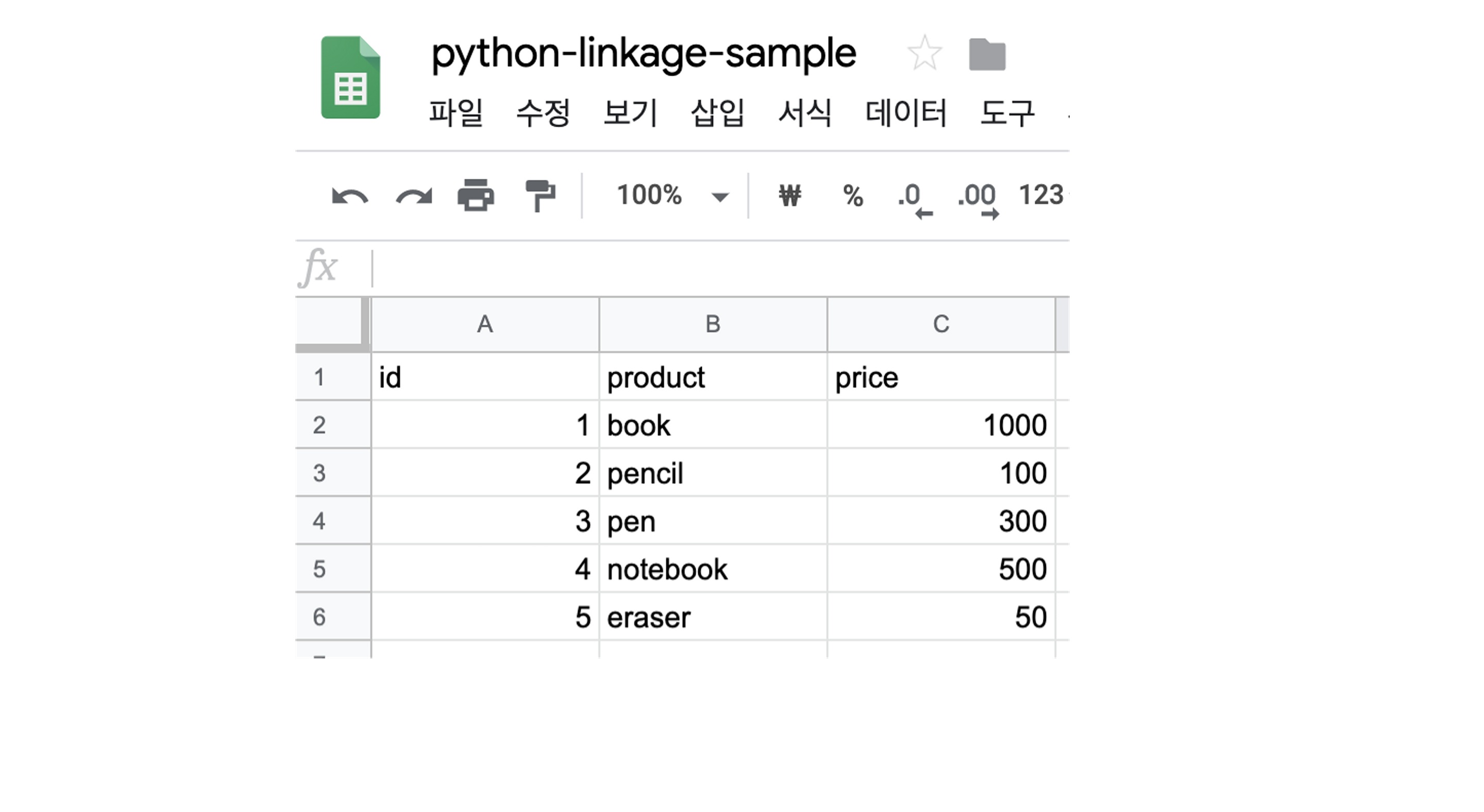Click the redo arrow icon
The height and width of the screenshot is (812, 1484).
(x=414, y=196)
